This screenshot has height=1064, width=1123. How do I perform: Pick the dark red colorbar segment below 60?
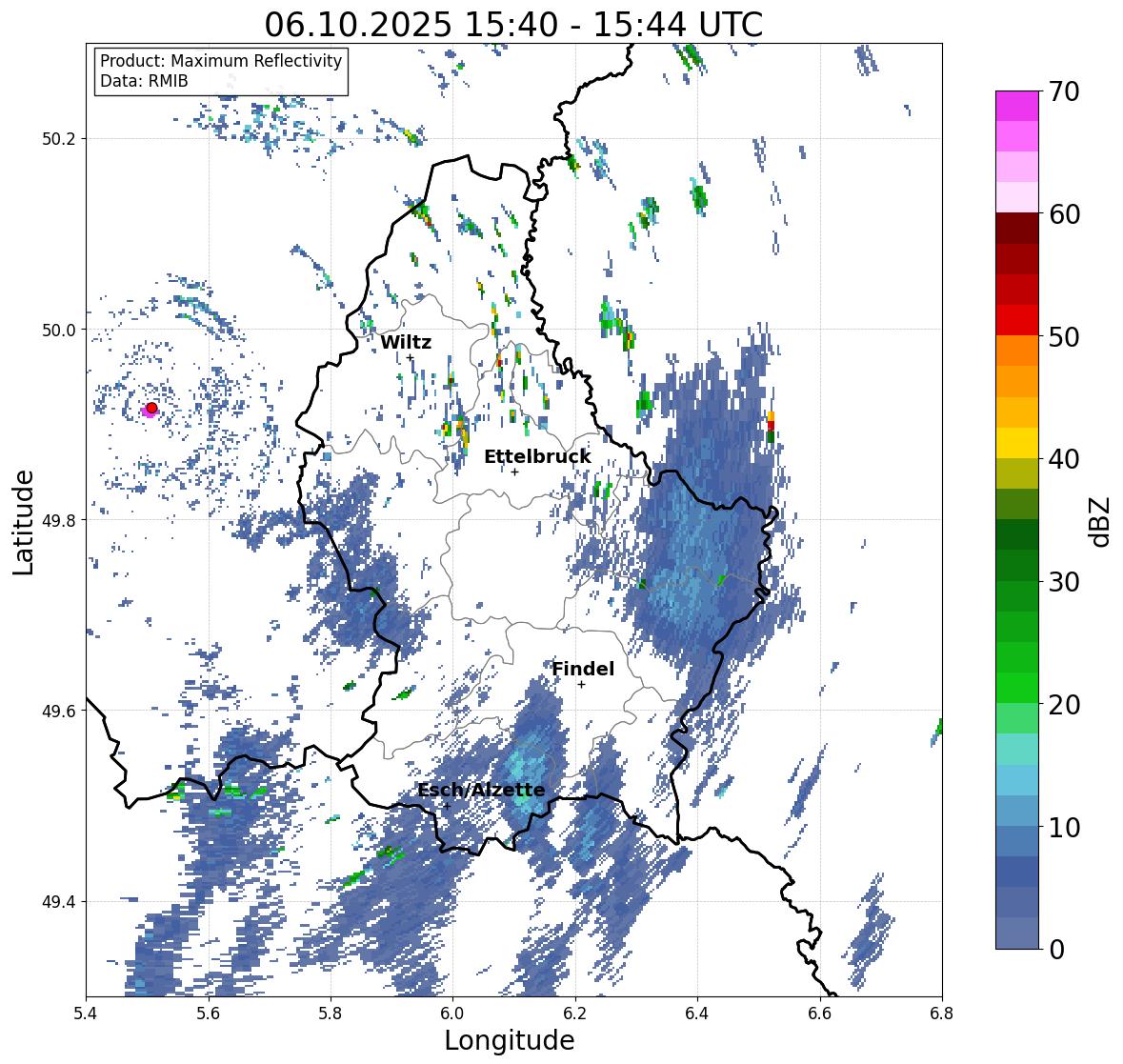click(x=1017, y=228)
